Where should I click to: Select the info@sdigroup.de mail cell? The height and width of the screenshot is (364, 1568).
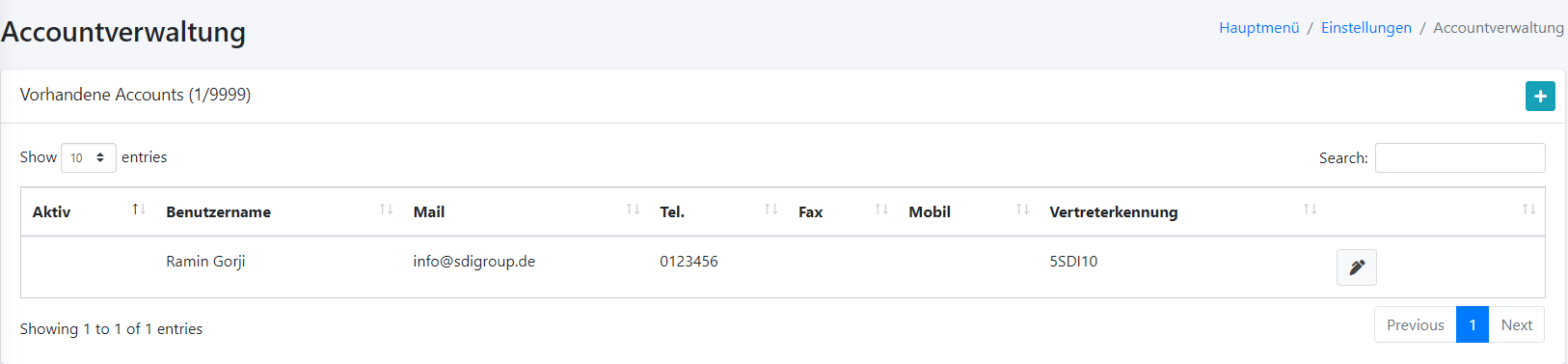(x=474, y=262)
